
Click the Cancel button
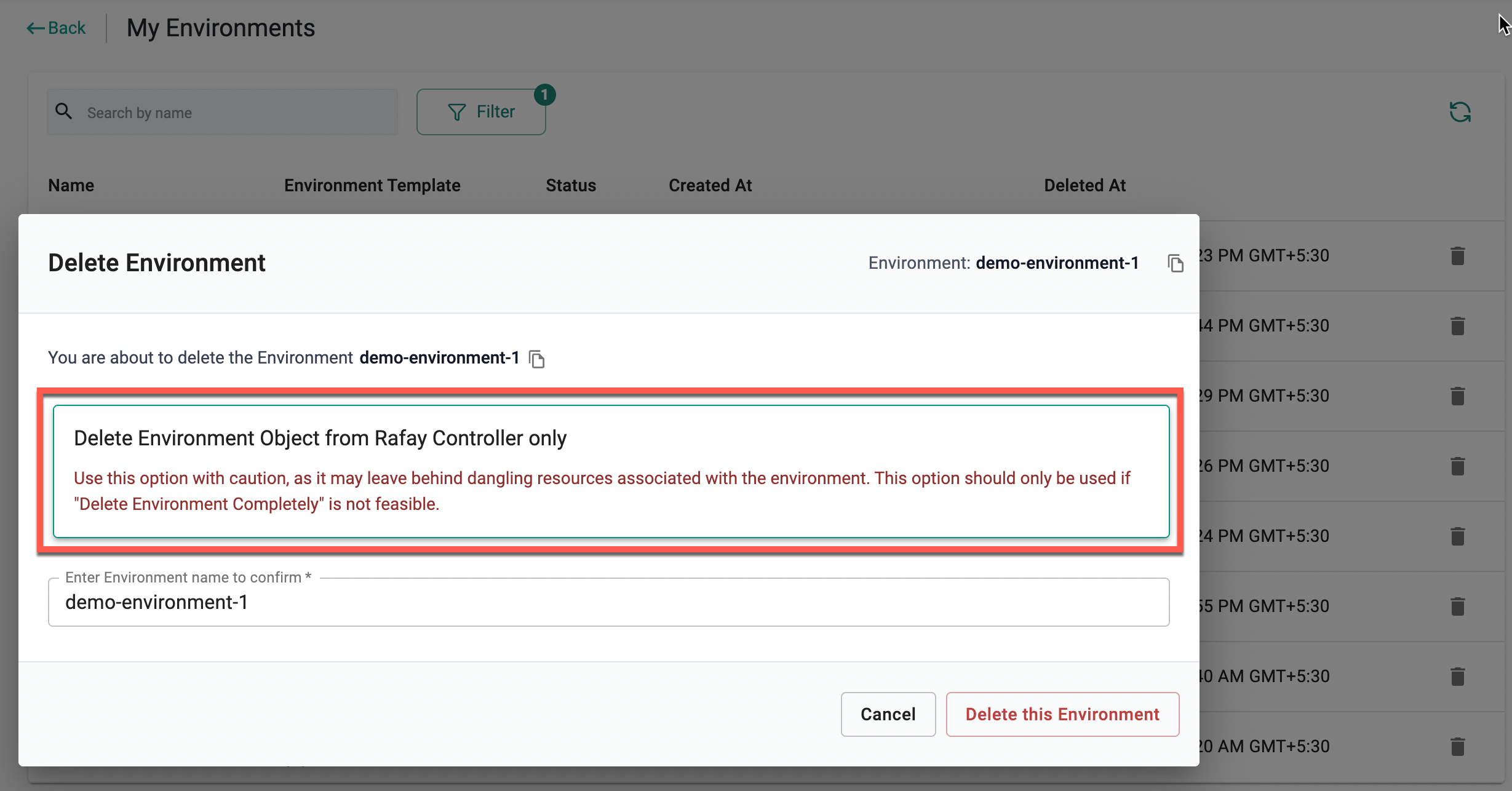click(888, 714)
